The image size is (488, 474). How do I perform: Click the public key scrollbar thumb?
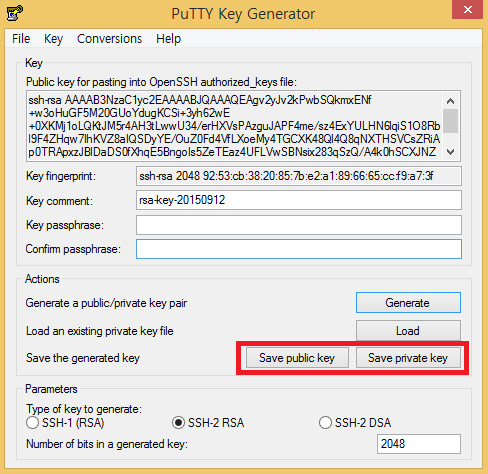pos(451,121)
